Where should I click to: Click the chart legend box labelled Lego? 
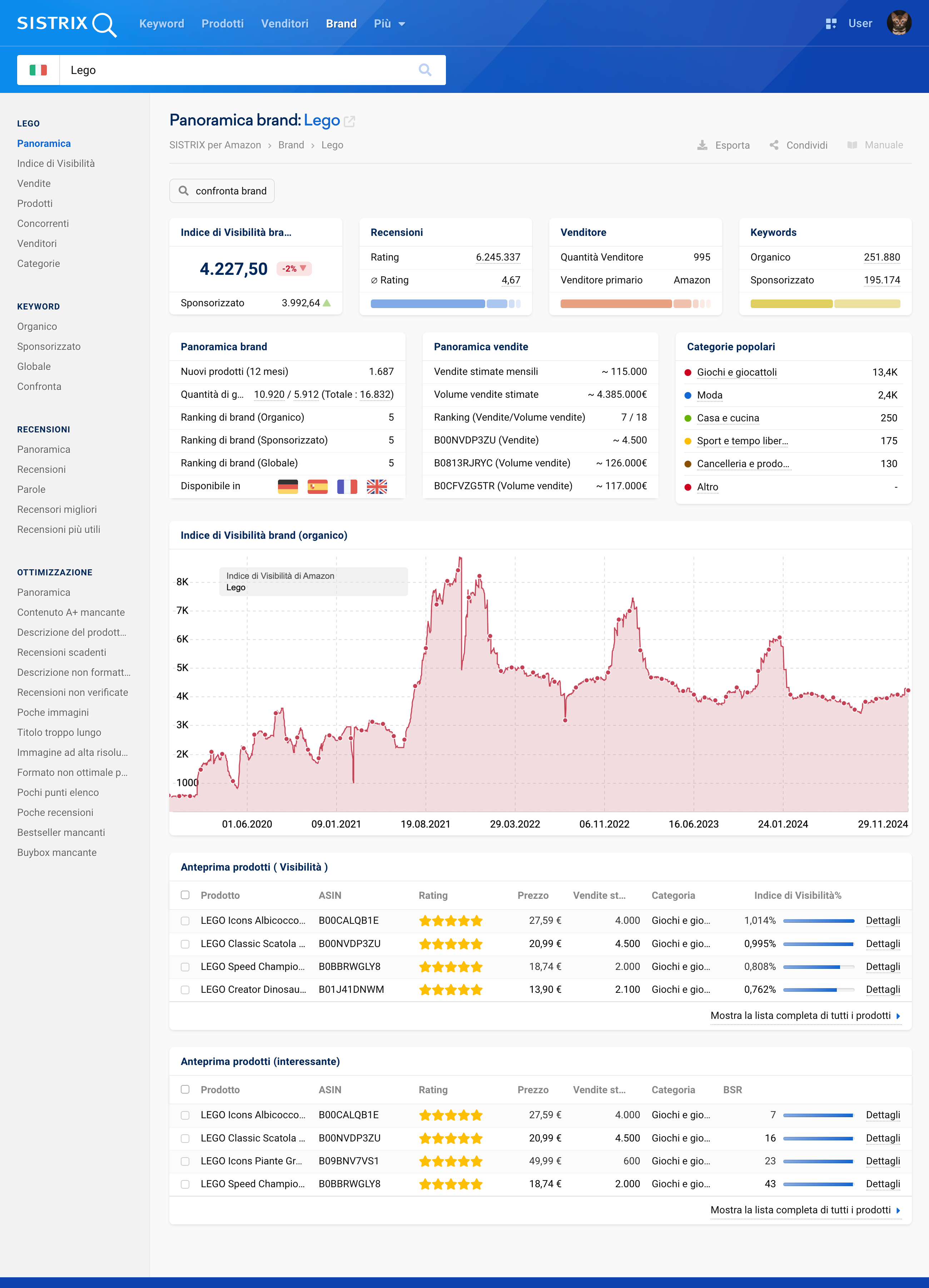click(x=313, y=581)
